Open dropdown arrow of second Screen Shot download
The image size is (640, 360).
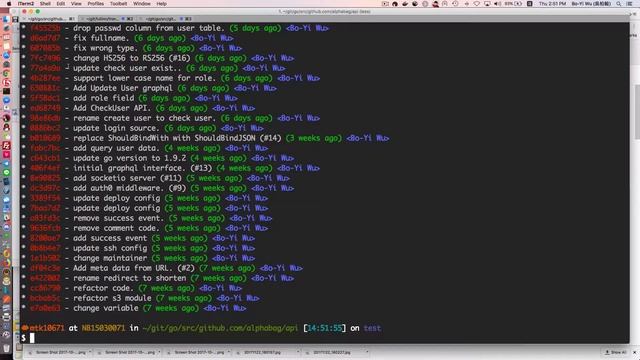click(x=159, y=352)
